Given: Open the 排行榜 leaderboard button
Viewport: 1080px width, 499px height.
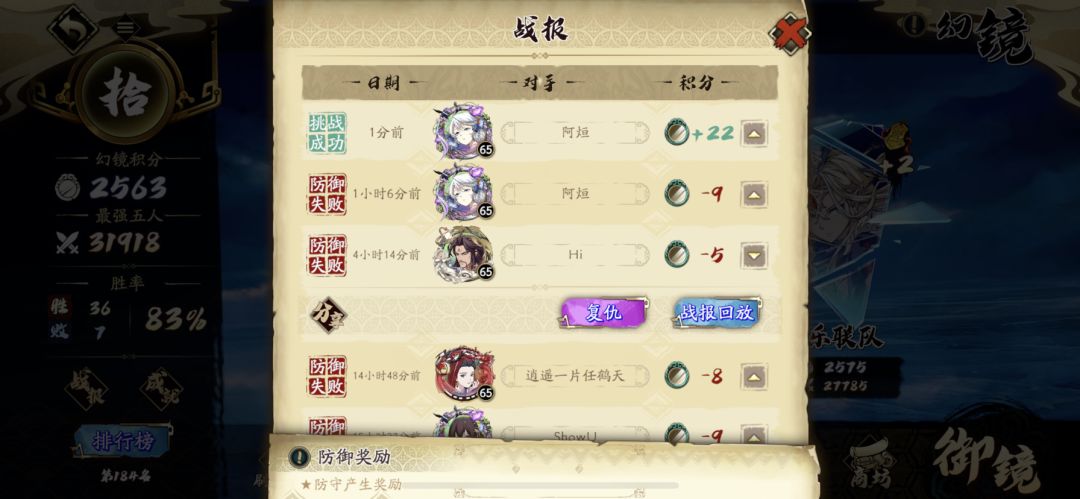Looking at the screenshot, I should pos(123,441).
